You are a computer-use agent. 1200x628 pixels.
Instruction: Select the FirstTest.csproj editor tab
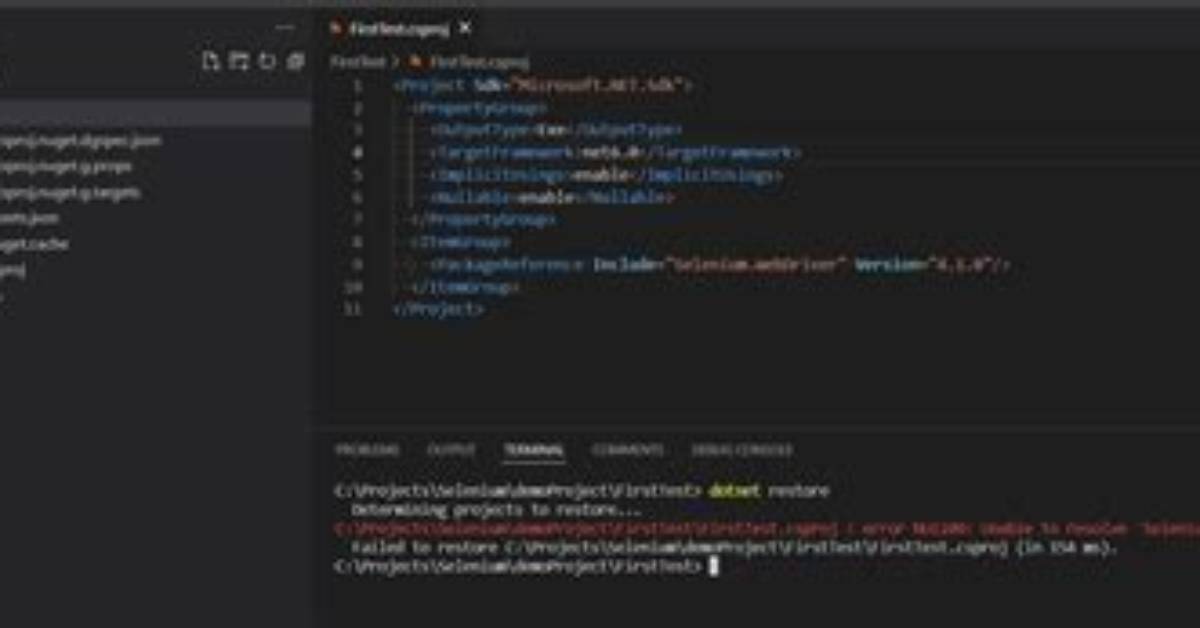click(400, 30)
